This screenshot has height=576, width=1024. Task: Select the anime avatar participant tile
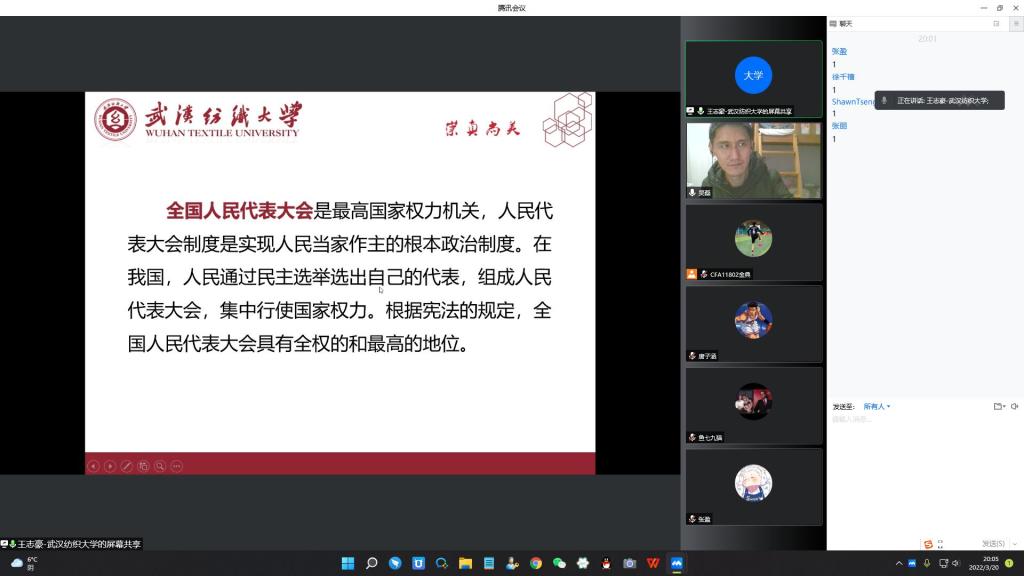click(754, 487)
